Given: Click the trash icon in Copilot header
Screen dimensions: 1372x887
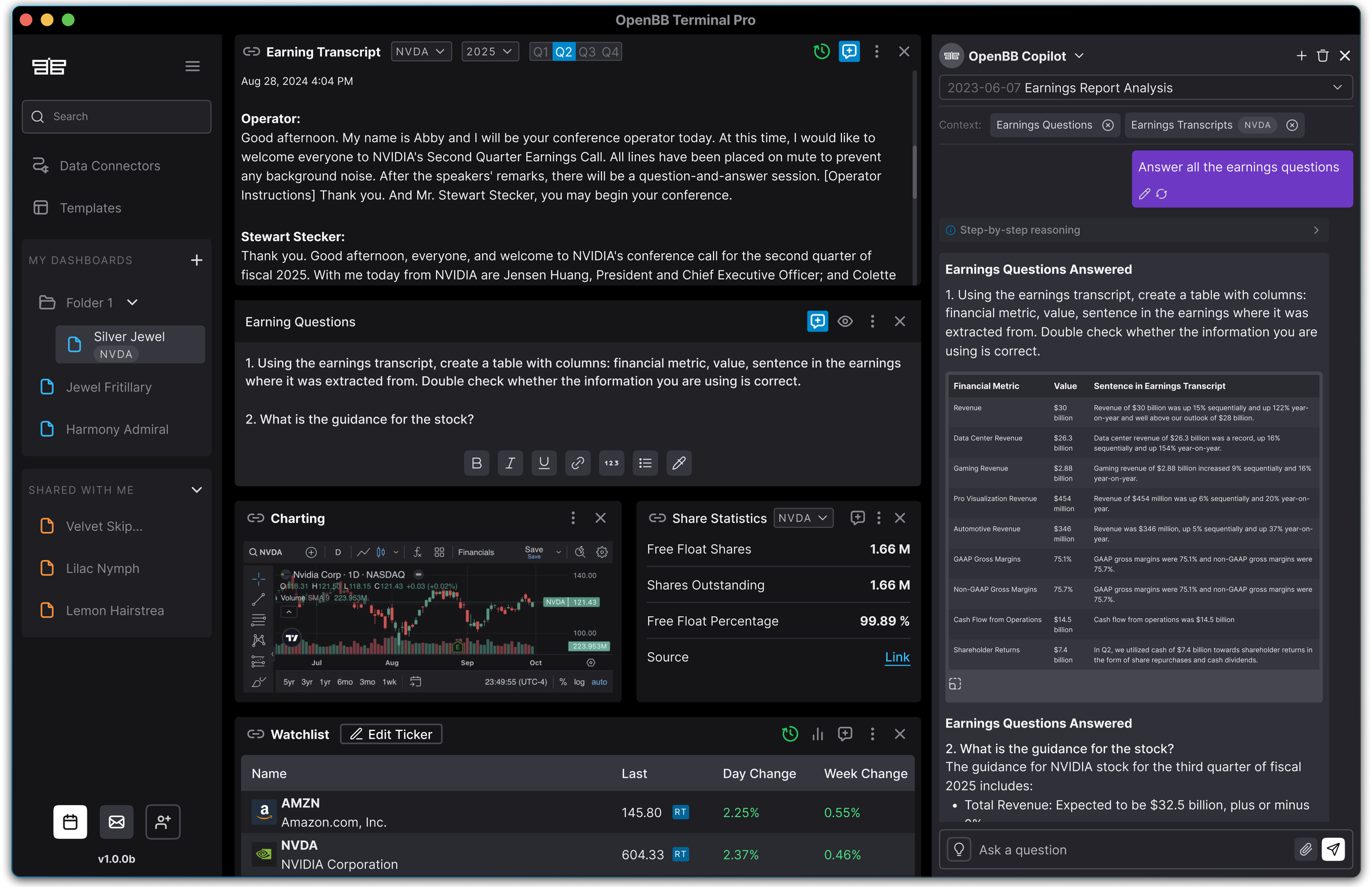Looking at the screenshot, I should (x=1322, y=56).
